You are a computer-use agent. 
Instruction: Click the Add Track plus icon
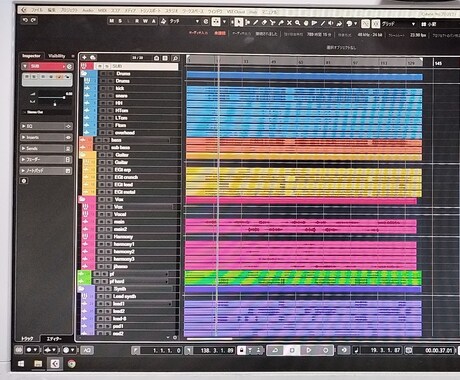tap(84, 58)
